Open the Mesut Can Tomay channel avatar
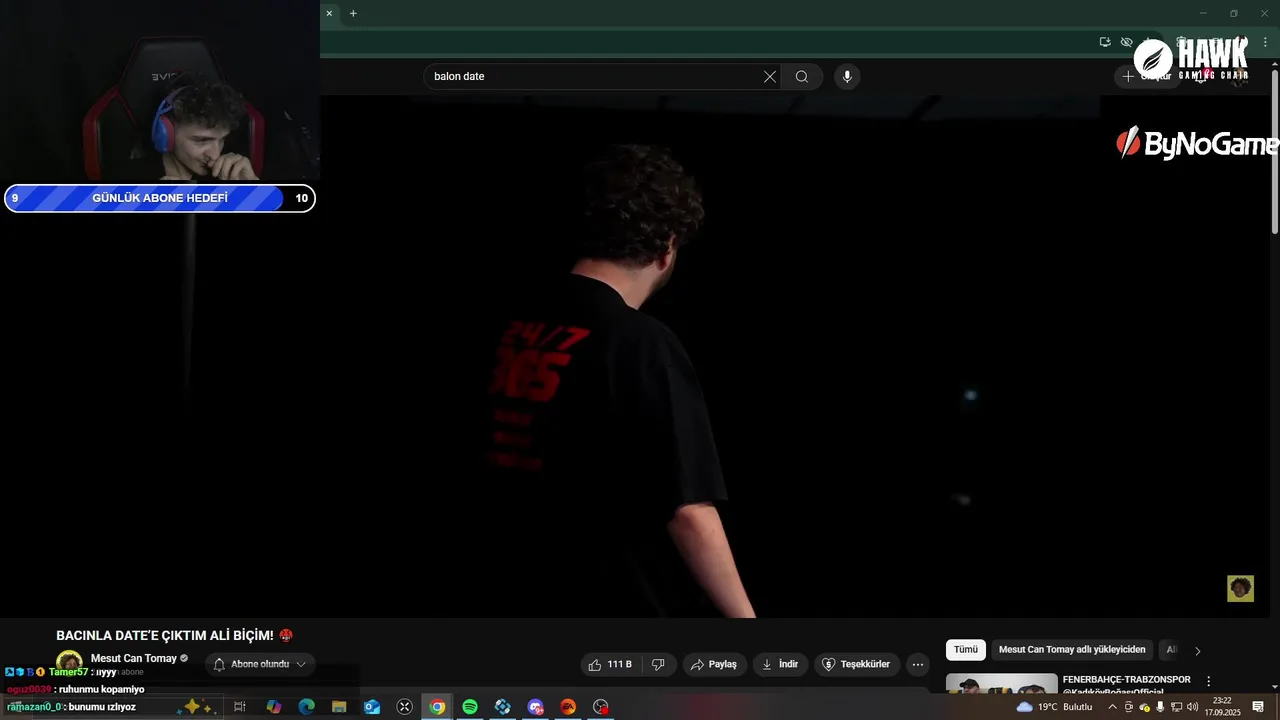Image resolution: width=1280 pixels, height=720 pixels. tap(69, 662)
